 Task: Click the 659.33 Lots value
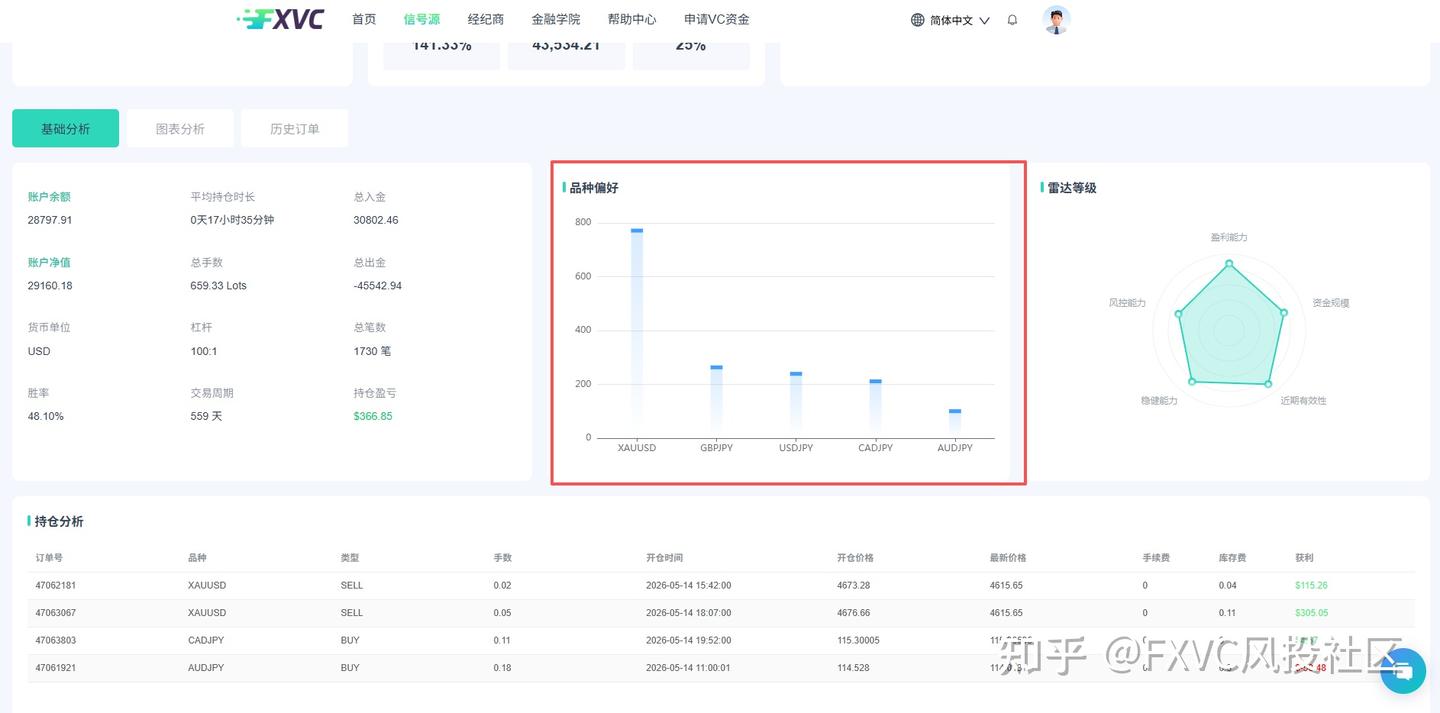pos(219,285)
